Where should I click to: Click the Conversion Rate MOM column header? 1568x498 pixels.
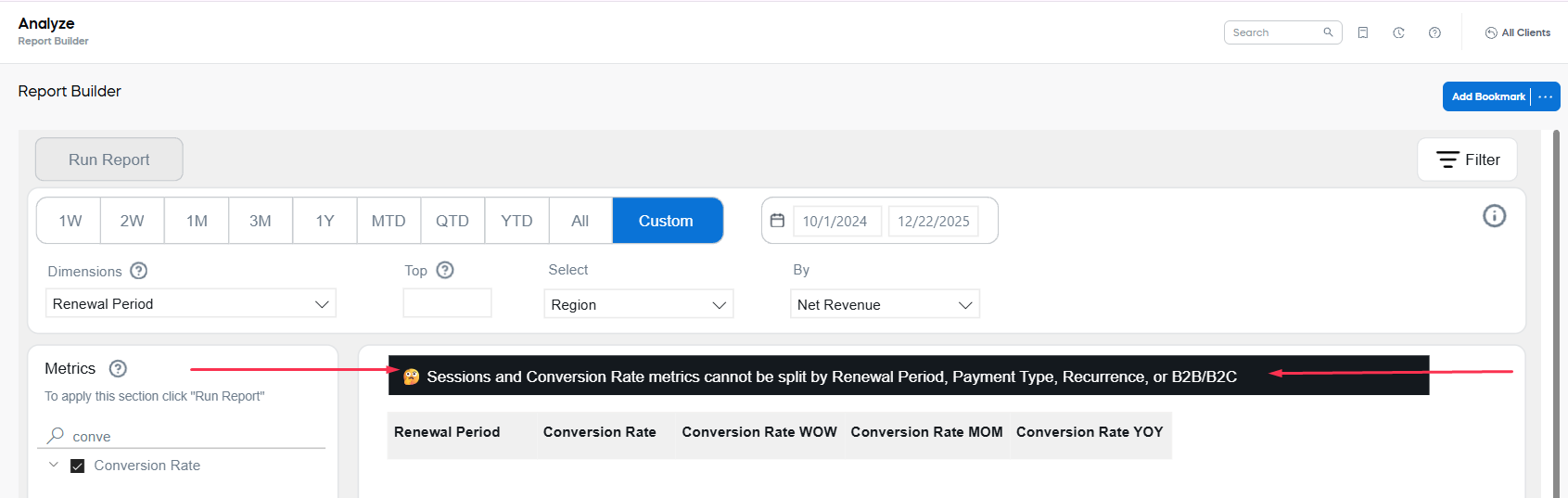pyautogui.click(x=926, y=432)
